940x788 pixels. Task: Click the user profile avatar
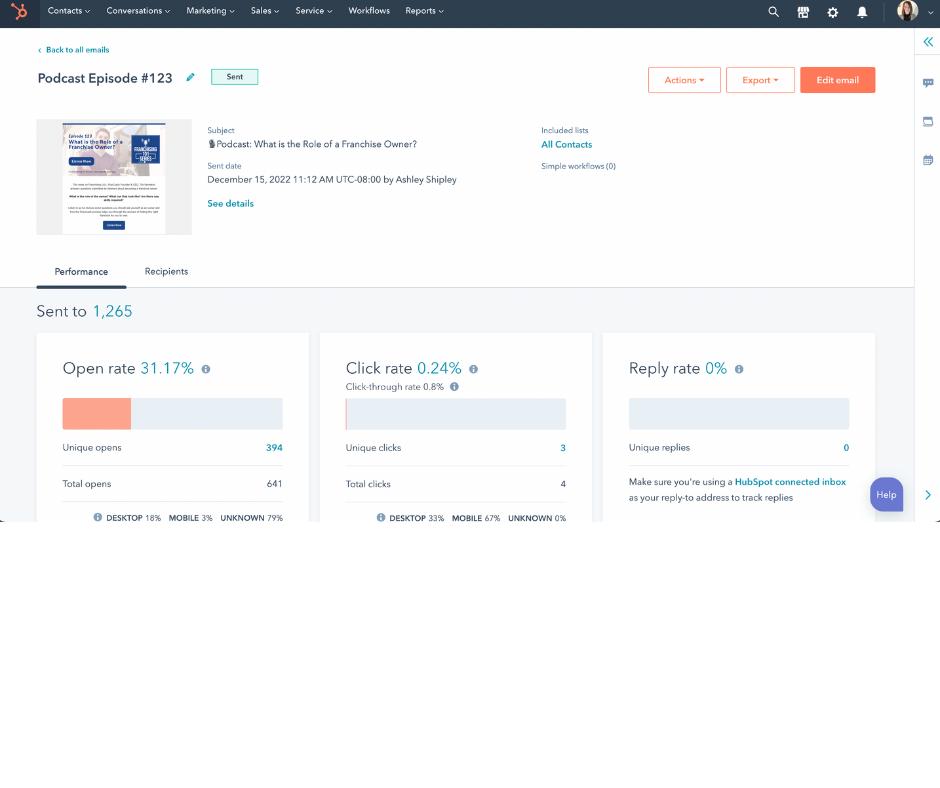coord(907,11)
